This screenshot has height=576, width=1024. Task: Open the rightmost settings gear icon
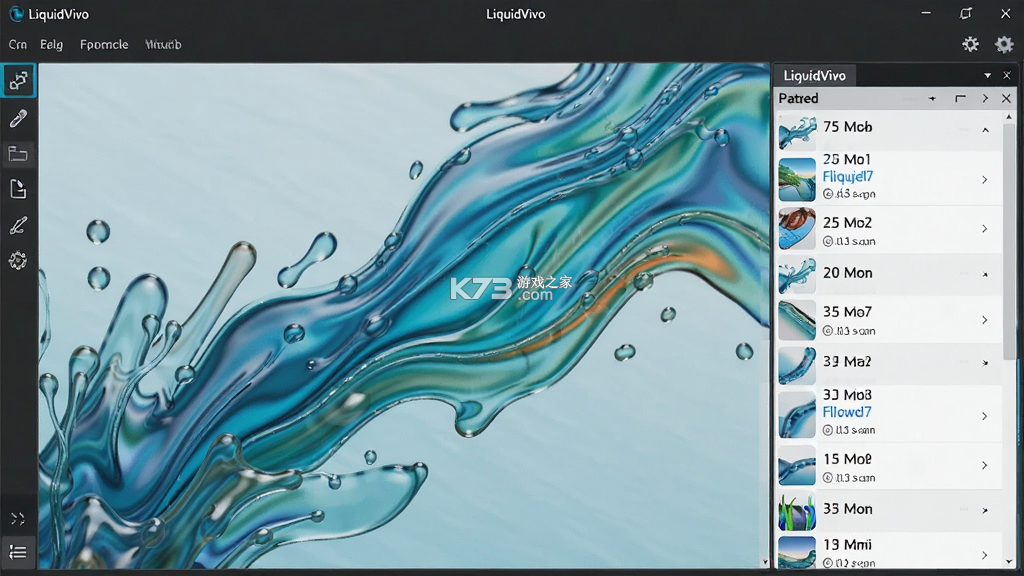(1004, 44)
